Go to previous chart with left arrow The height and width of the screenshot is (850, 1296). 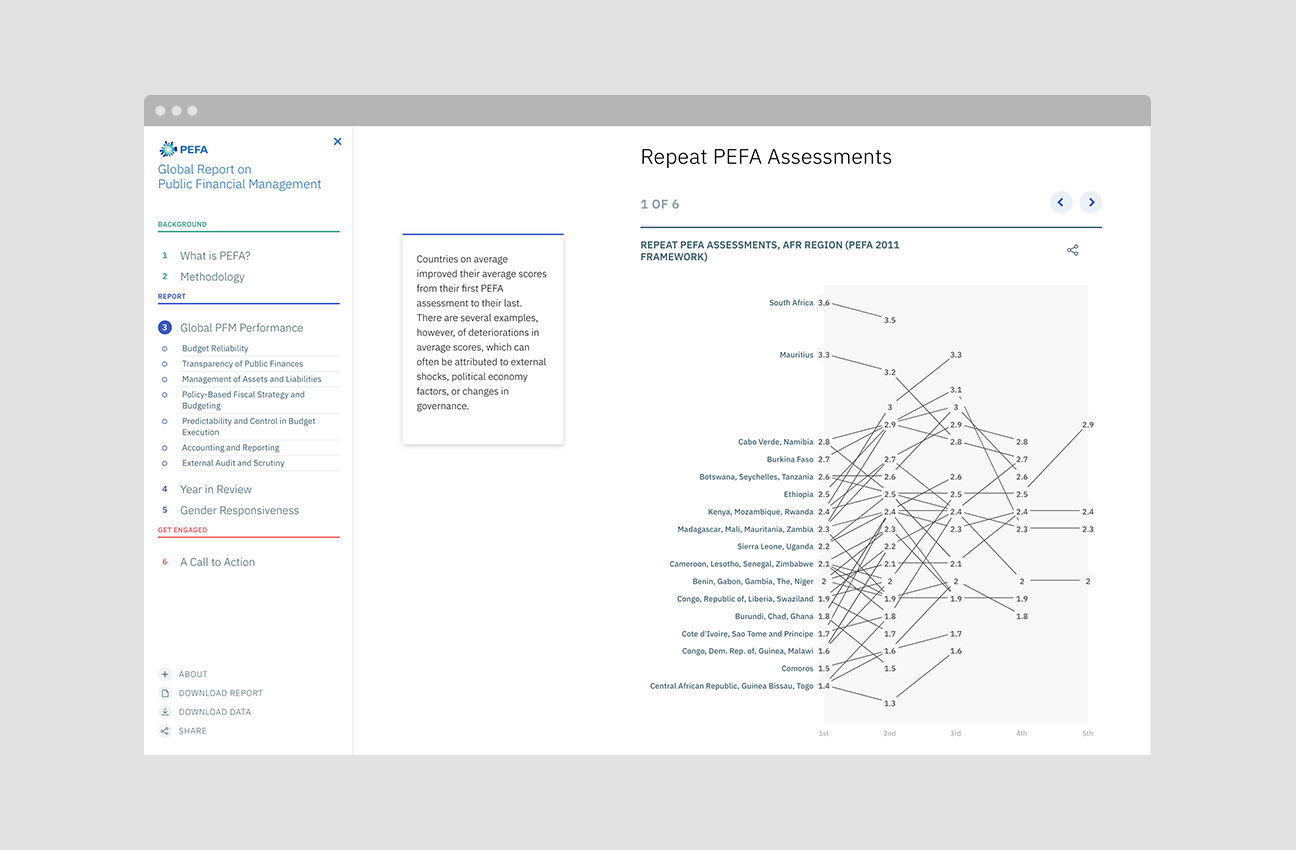[1061, 202]
